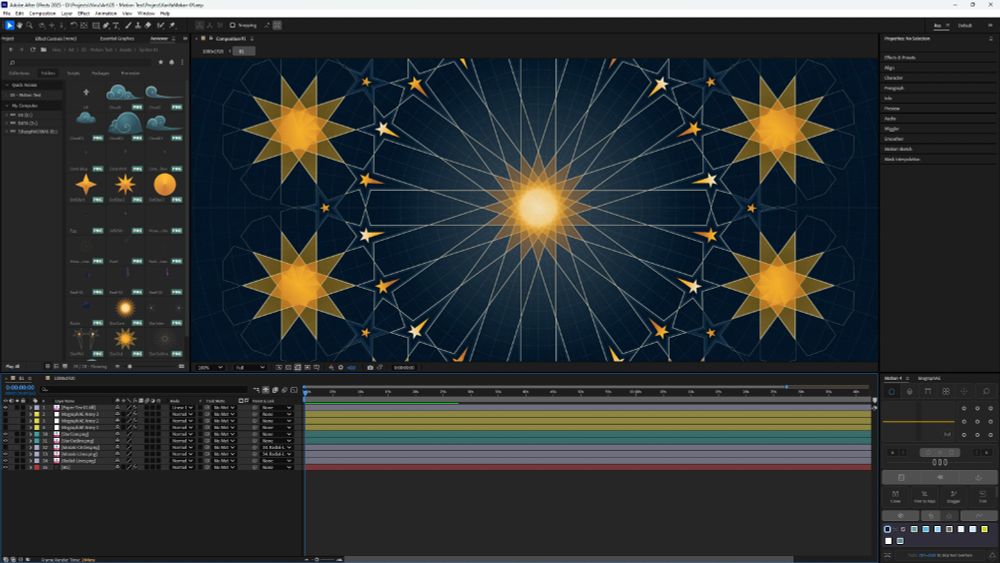Image resolution: width=1000 pixels, height=563 pixels.
Task: Click the timeline search input field
Action: pyautogui.click(x=143, y=390)
